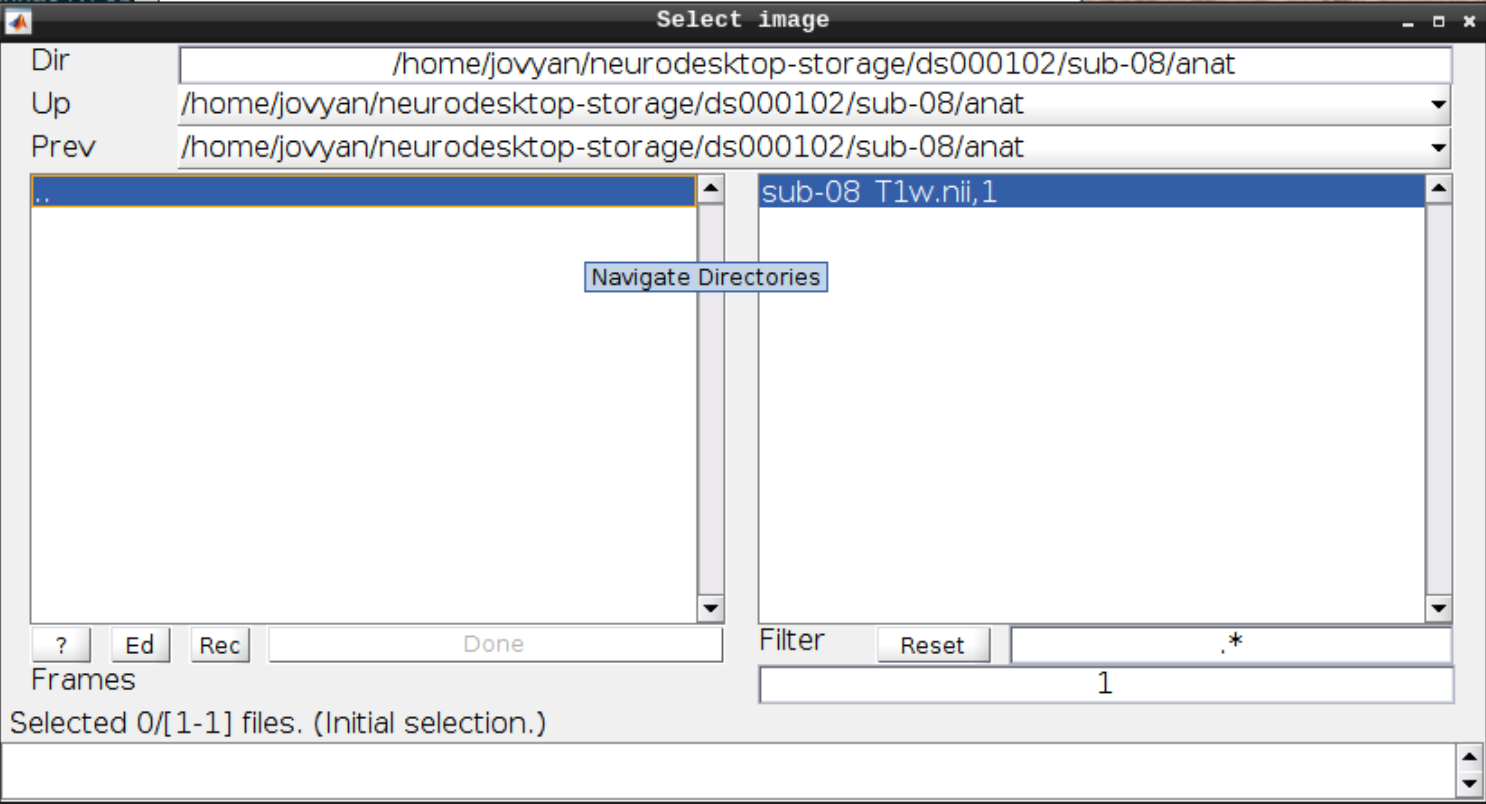1486x804 pixels.
Task: Click the Reset filter button
Action: point(933,645)
